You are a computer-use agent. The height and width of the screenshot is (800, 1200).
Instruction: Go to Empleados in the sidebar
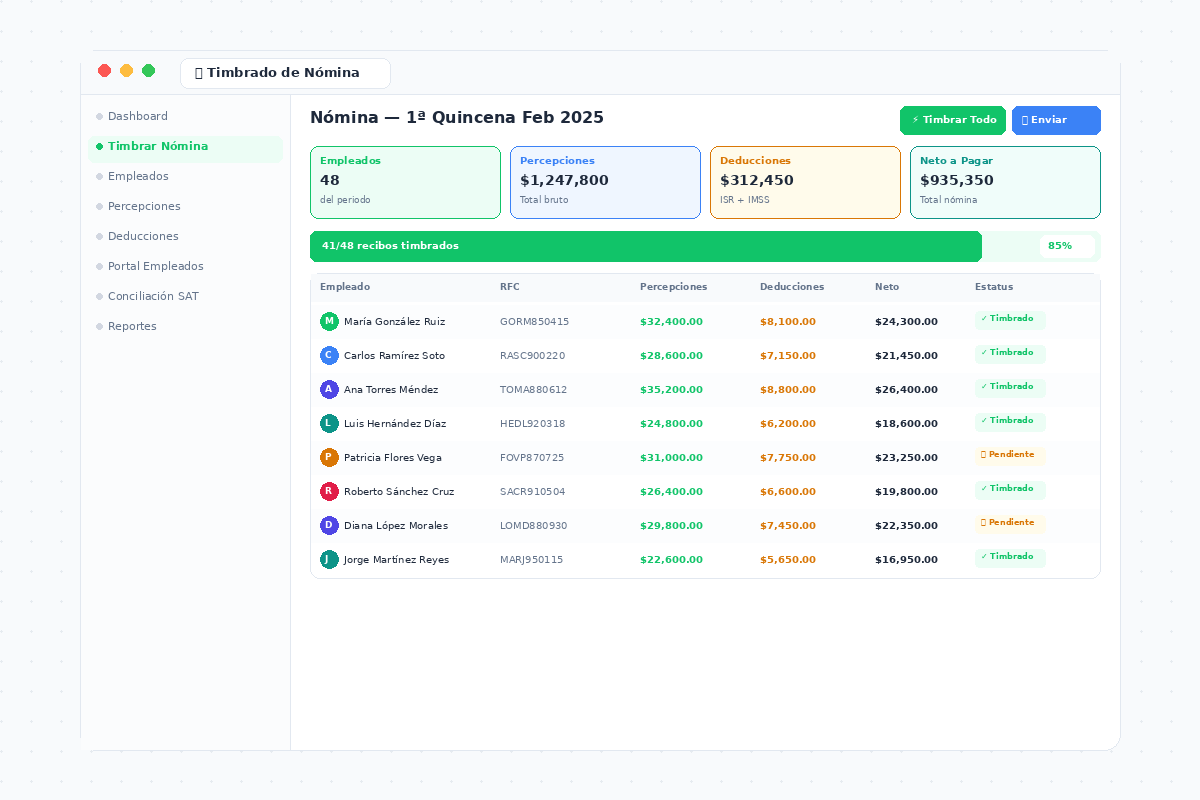185,176
